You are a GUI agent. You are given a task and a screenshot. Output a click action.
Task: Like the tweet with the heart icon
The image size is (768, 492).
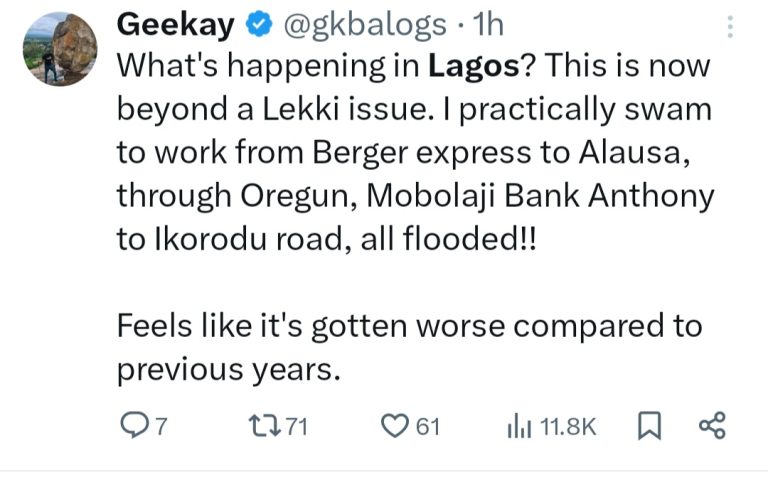pyautogui.click(x=397, y=427)
